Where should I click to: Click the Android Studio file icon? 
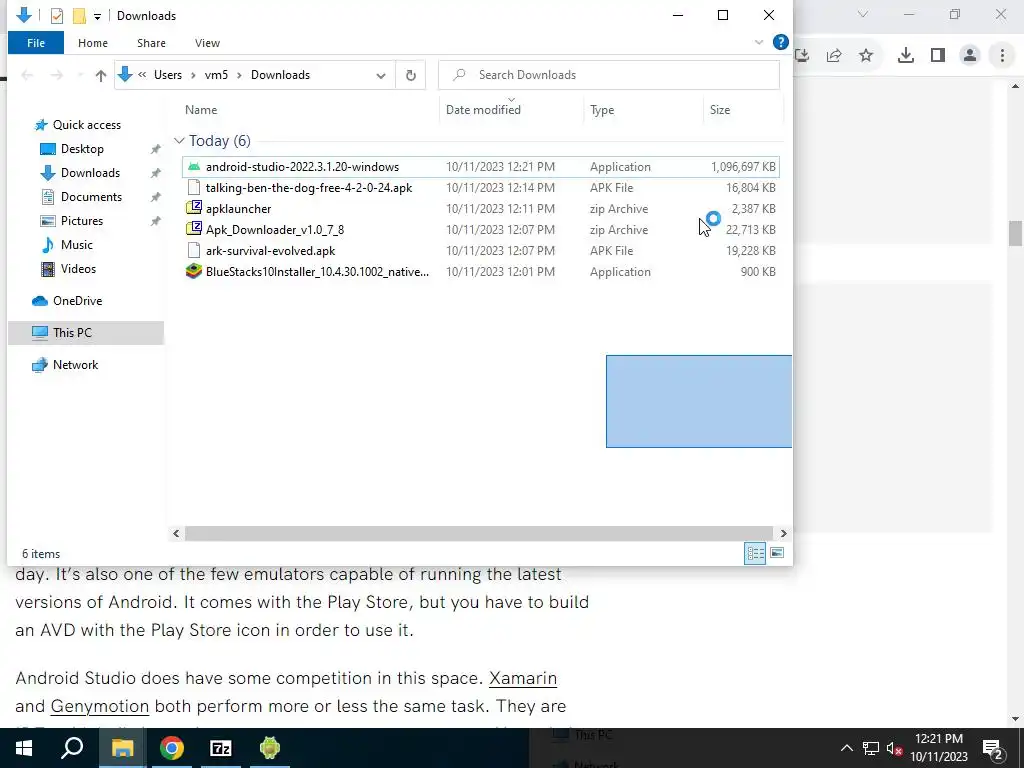tap(193, 167)
